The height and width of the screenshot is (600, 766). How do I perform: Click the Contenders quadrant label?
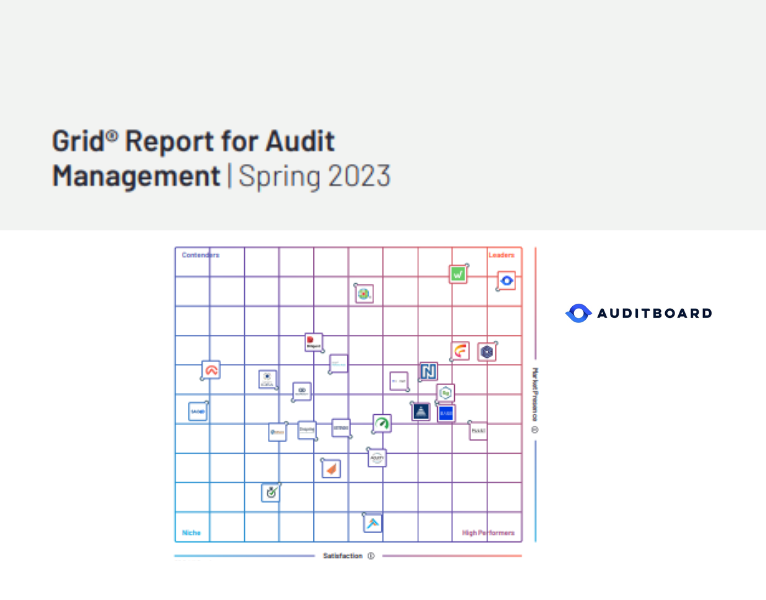[x=200, y=255]
